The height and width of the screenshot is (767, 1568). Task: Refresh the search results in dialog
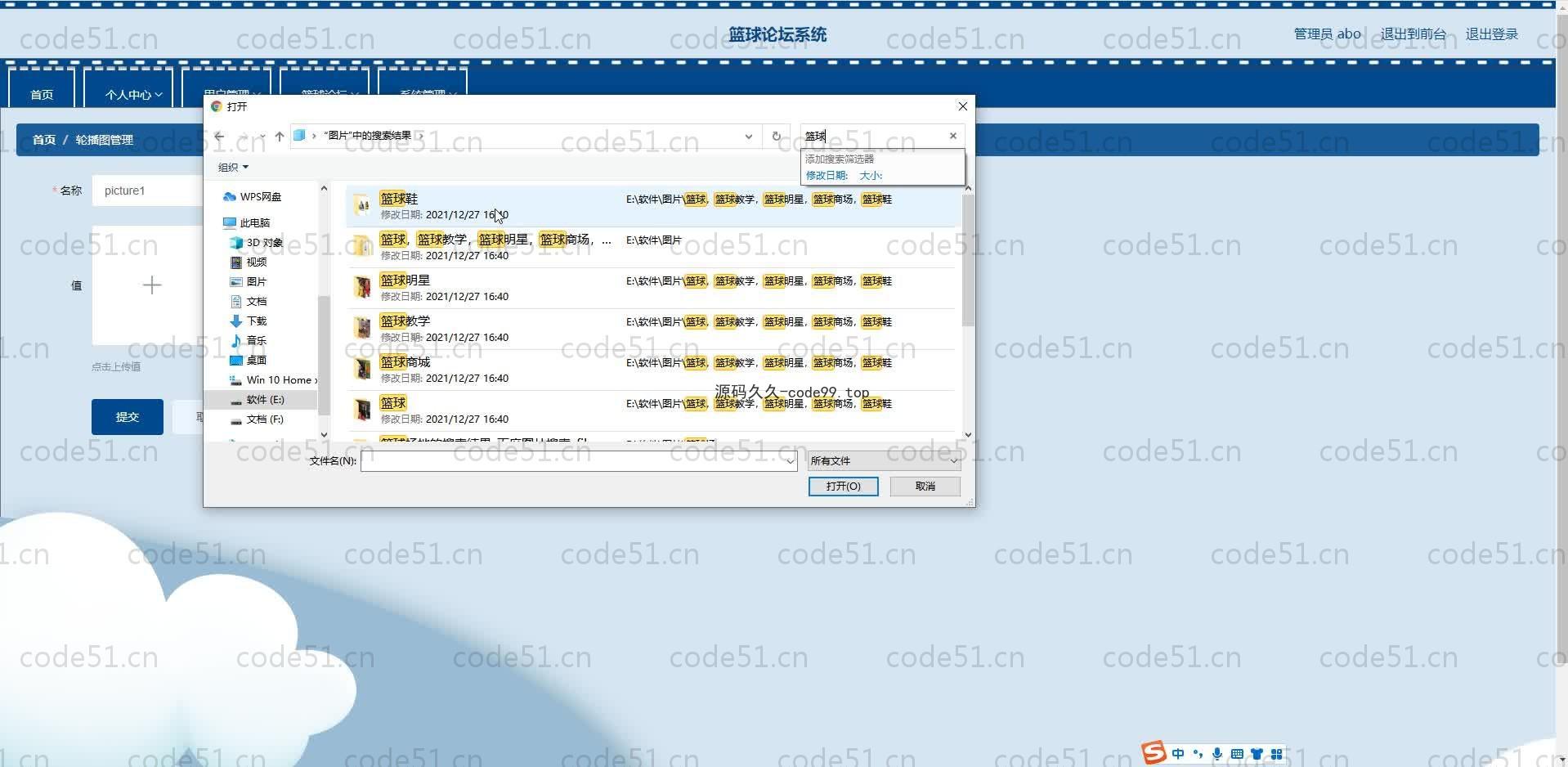(x=777, y=137)
